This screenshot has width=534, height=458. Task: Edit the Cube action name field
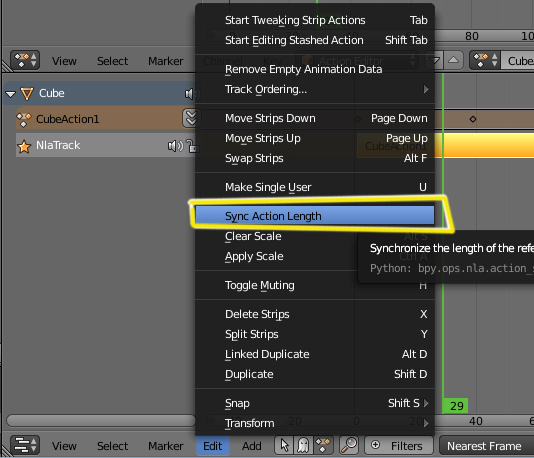click(517, 61)
